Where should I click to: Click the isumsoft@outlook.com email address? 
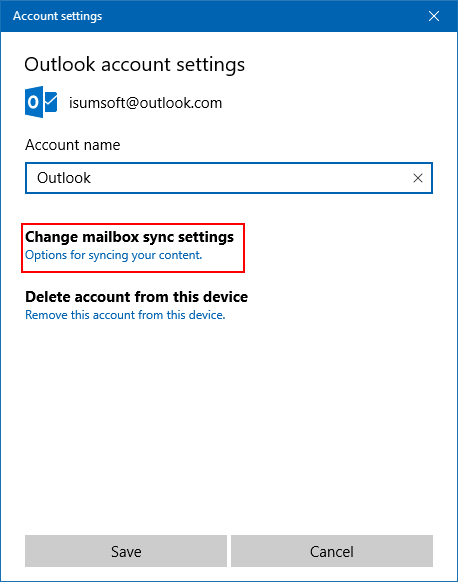[145, 103]
